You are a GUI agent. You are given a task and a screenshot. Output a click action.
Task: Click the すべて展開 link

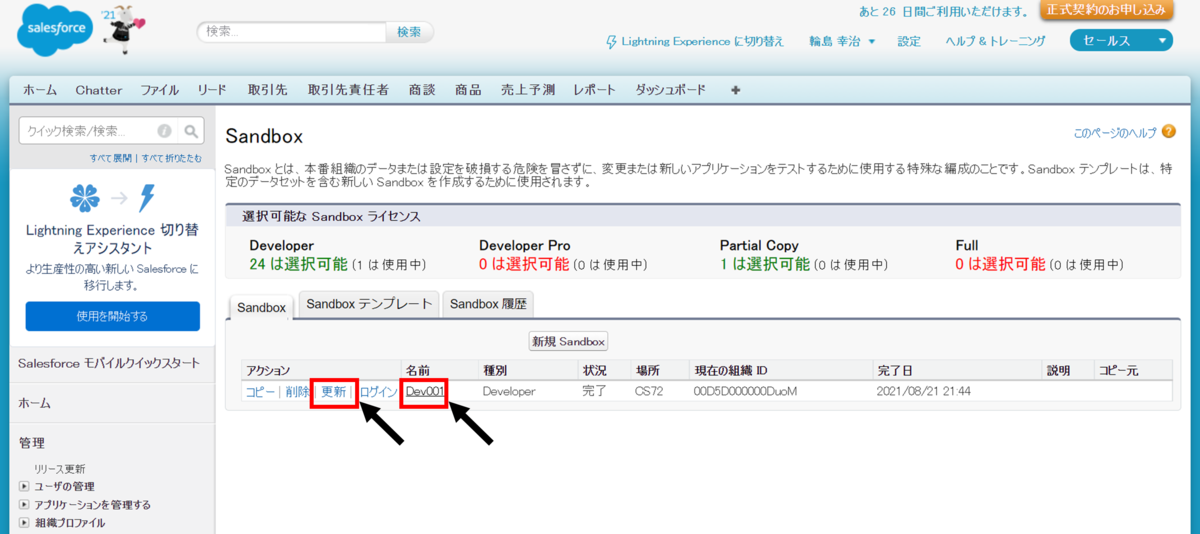click(111, 158)
